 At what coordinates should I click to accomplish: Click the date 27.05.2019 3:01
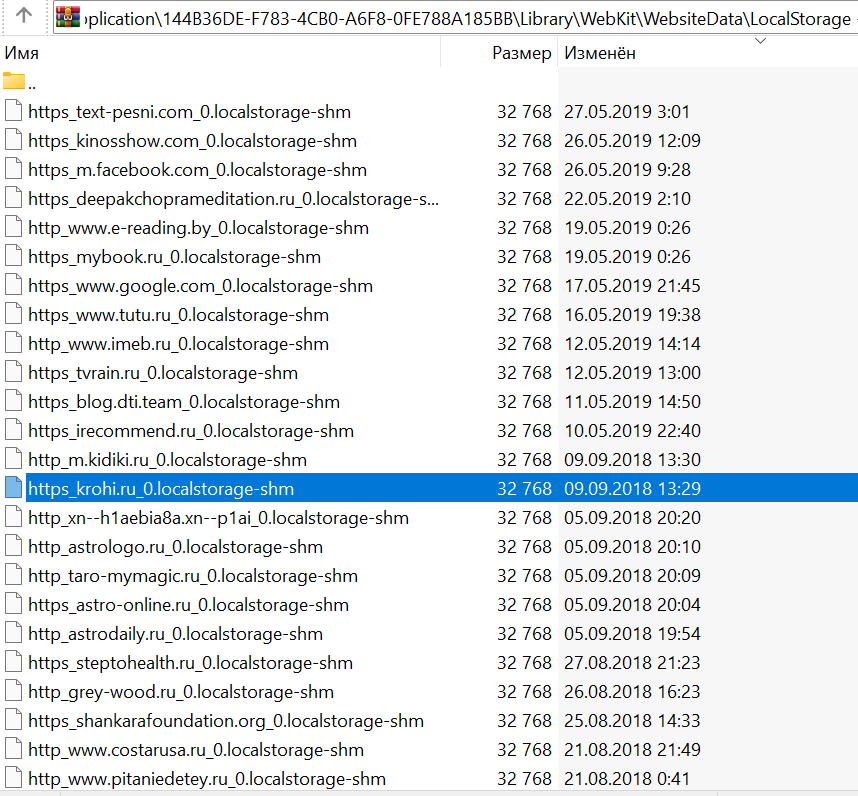(627, 112)
